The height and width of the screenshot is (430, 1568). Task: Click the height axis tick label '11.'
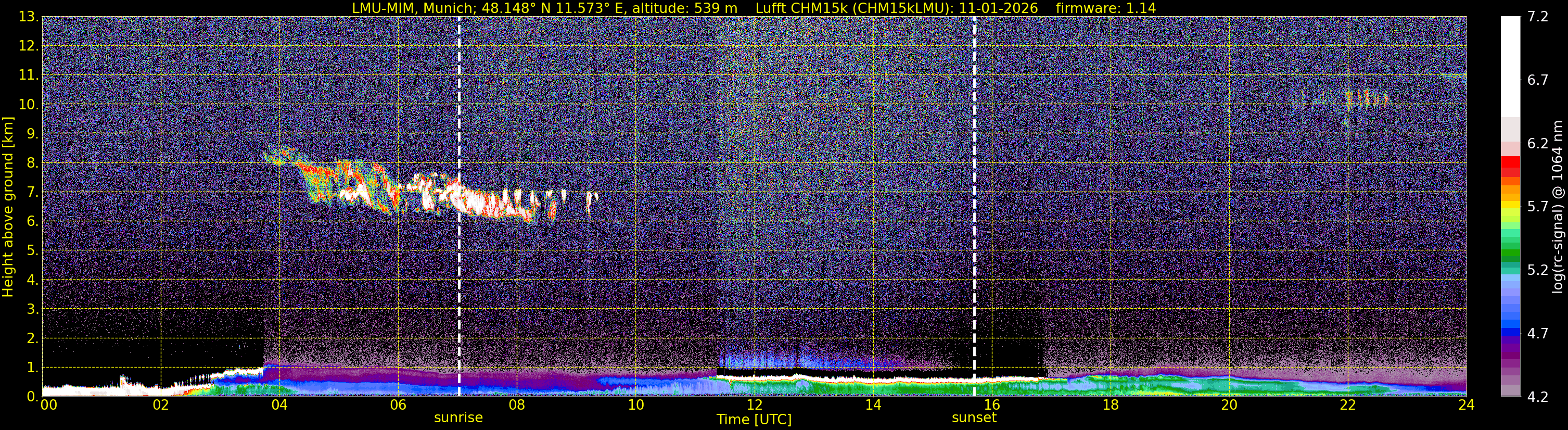tap(29, 75)
